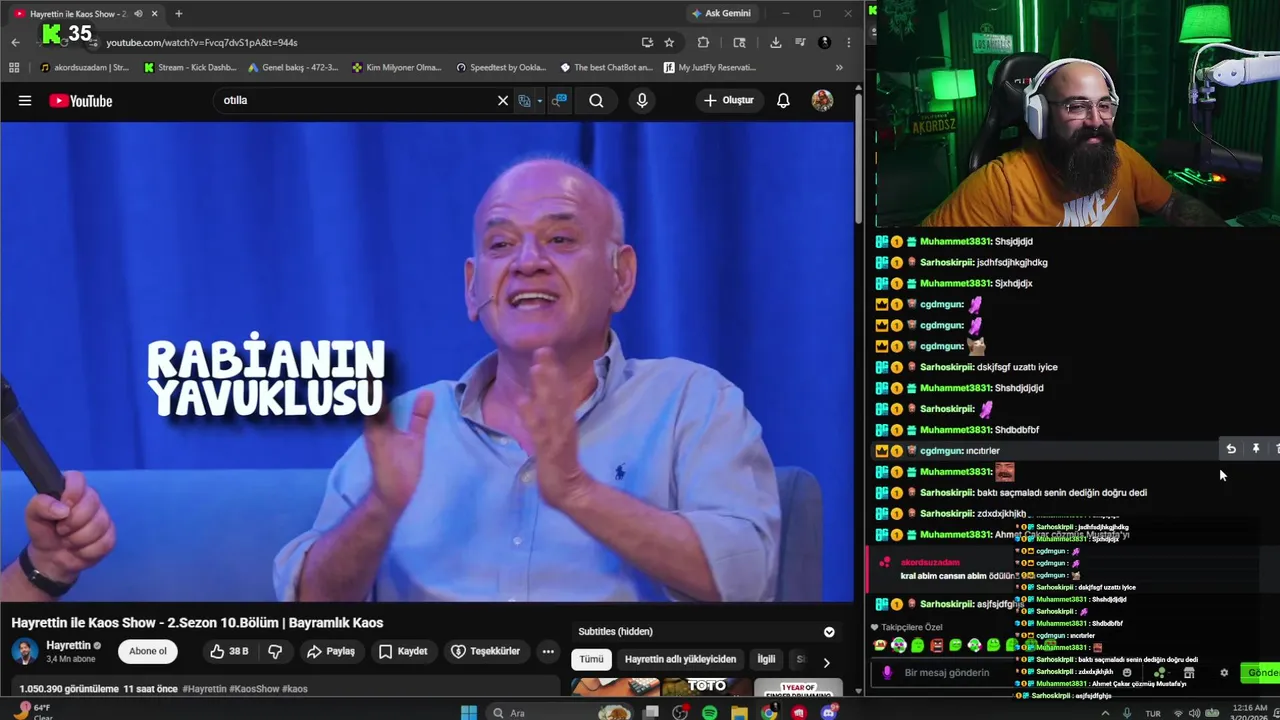Viewport: 1280px width, 720px height.
Task: Open 'Genel bakış' Google Ads bookmark
Action: click(x=293, y=67)
